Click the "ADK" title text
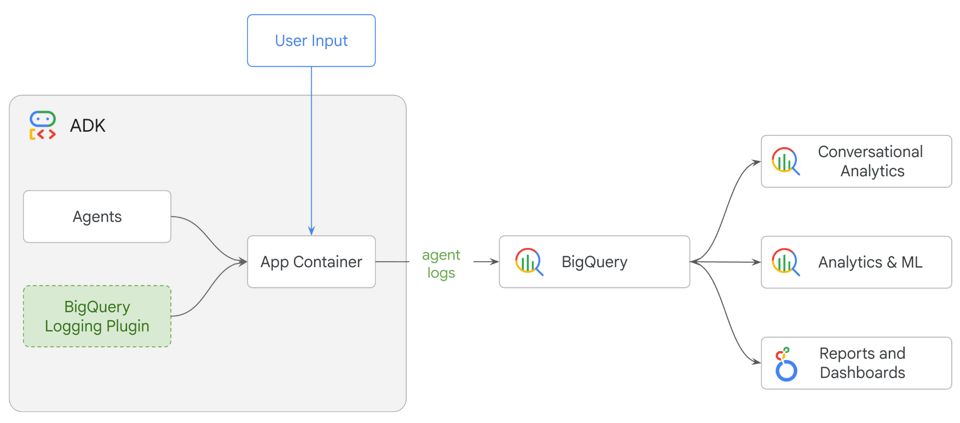This screenshot has height=423, width=960. point(88,126)
